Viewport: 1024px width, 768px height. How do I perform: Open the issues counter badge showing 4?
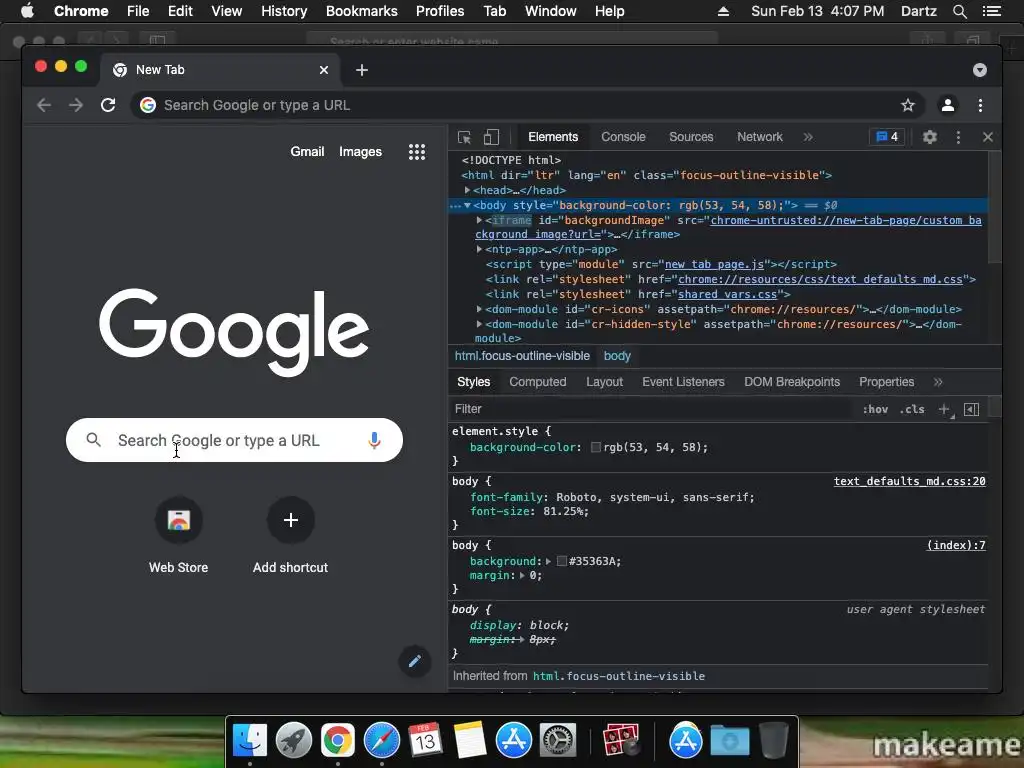tap(887, 136)
